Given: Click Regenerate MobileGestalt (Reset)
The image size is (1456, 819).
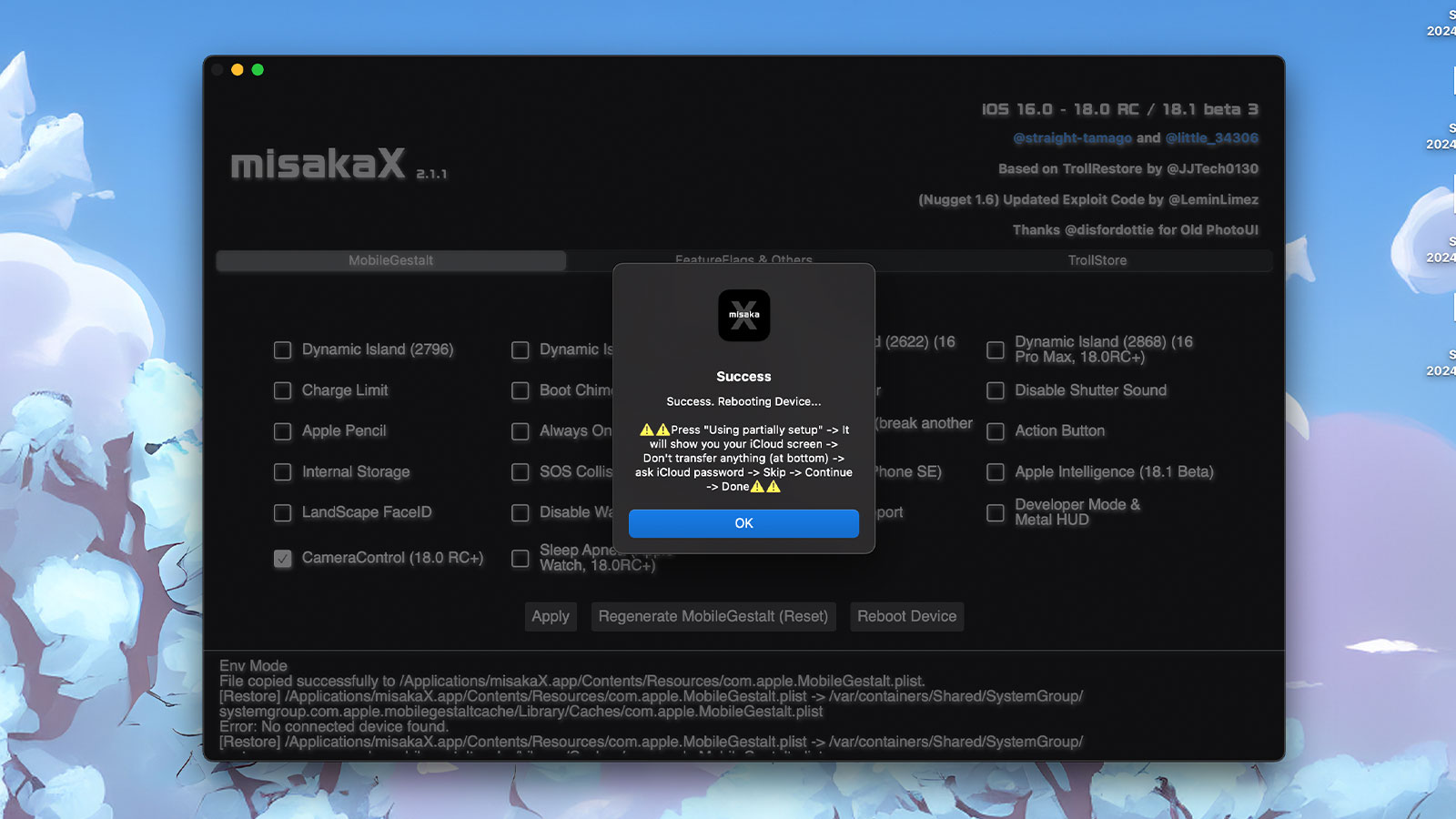Looking at the screenshot, I should (x=713, y=616).
